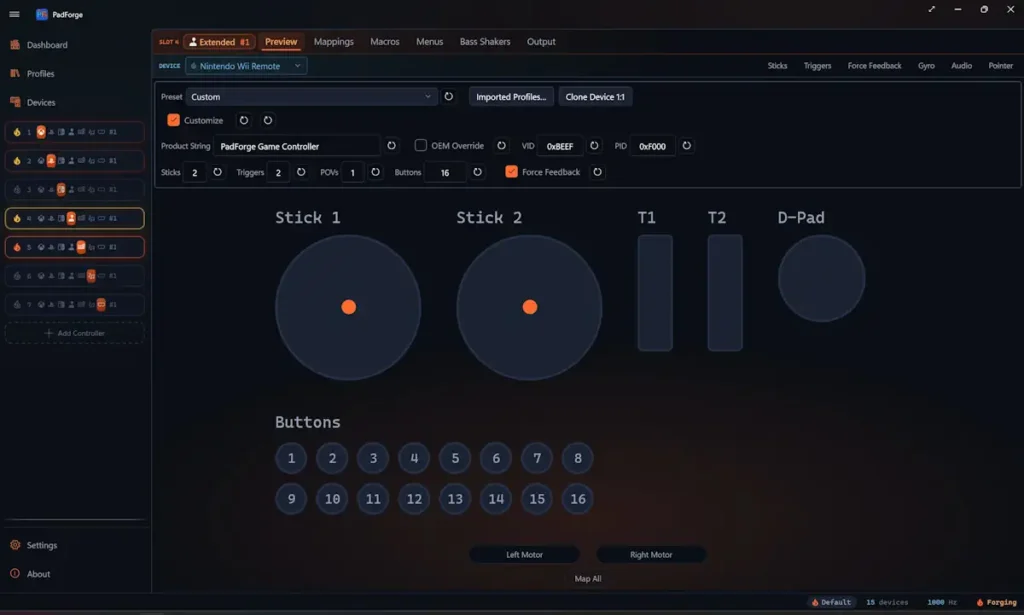Jump to the Gyro section

(926, 66)
